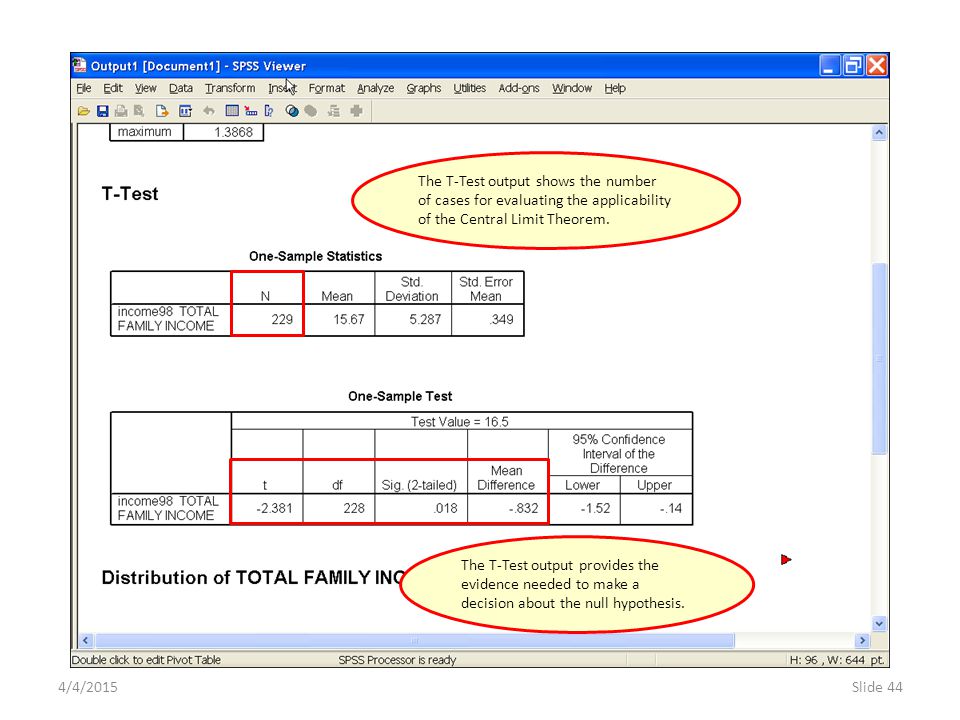This screenshot has height=720, width=960.
Task: Select the One-Sample Statistics table title
Action: pyautogui.click(x=315, y=256)
